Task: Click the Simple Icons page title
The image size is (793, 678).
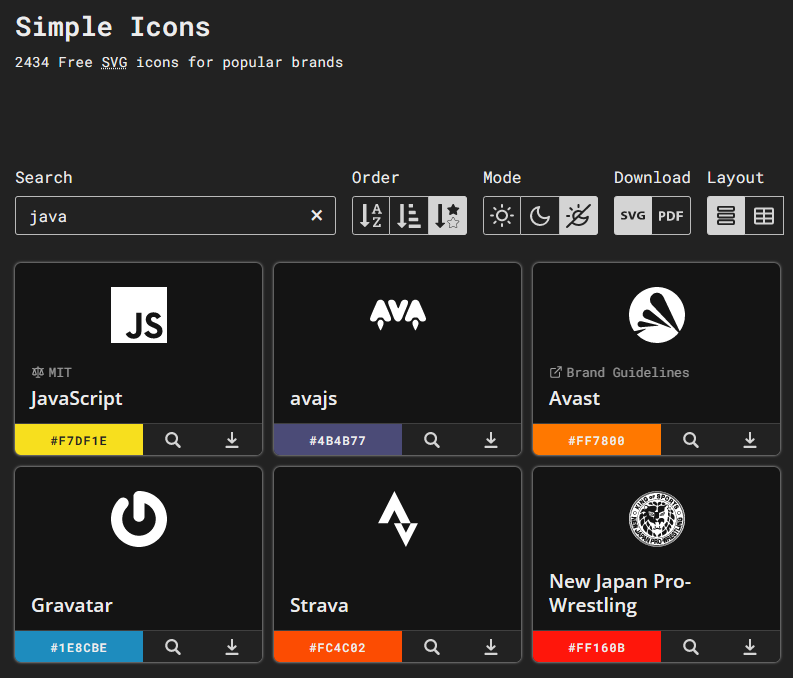Action: (113, 27)
